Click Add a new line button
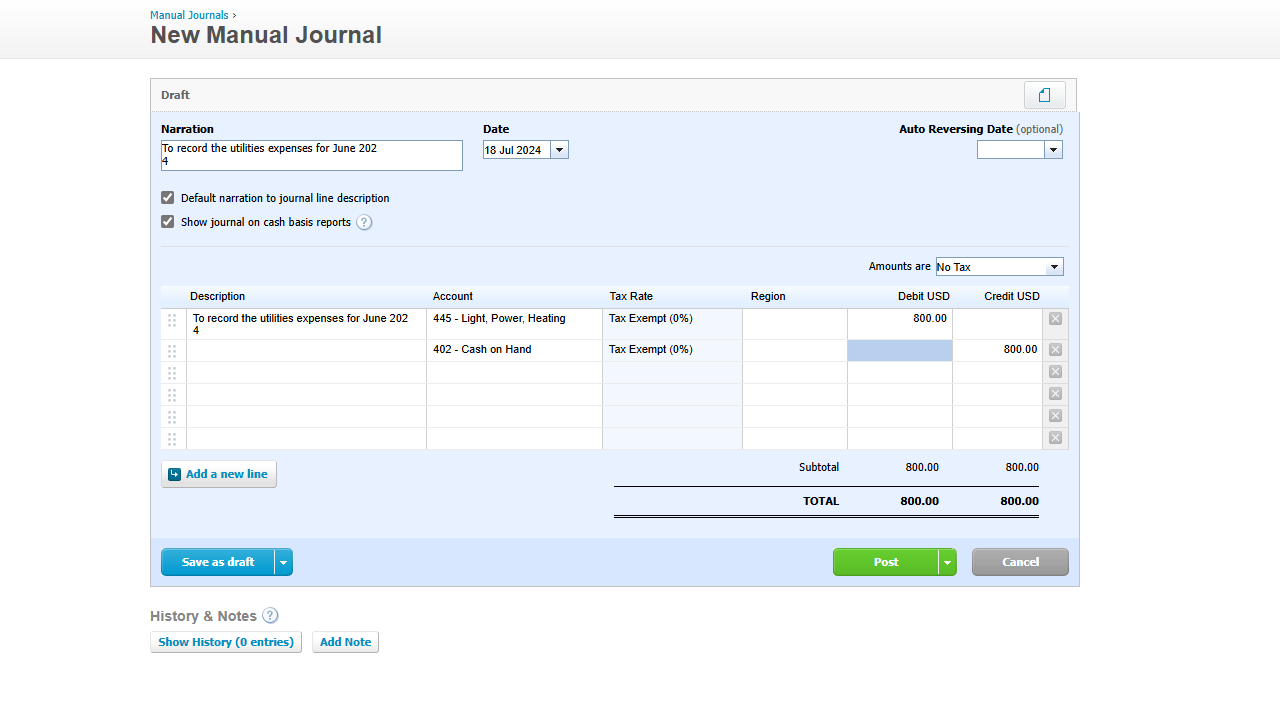Image resolution: width=1280 pixels, height=723 pixels. (x=219, y=474)
